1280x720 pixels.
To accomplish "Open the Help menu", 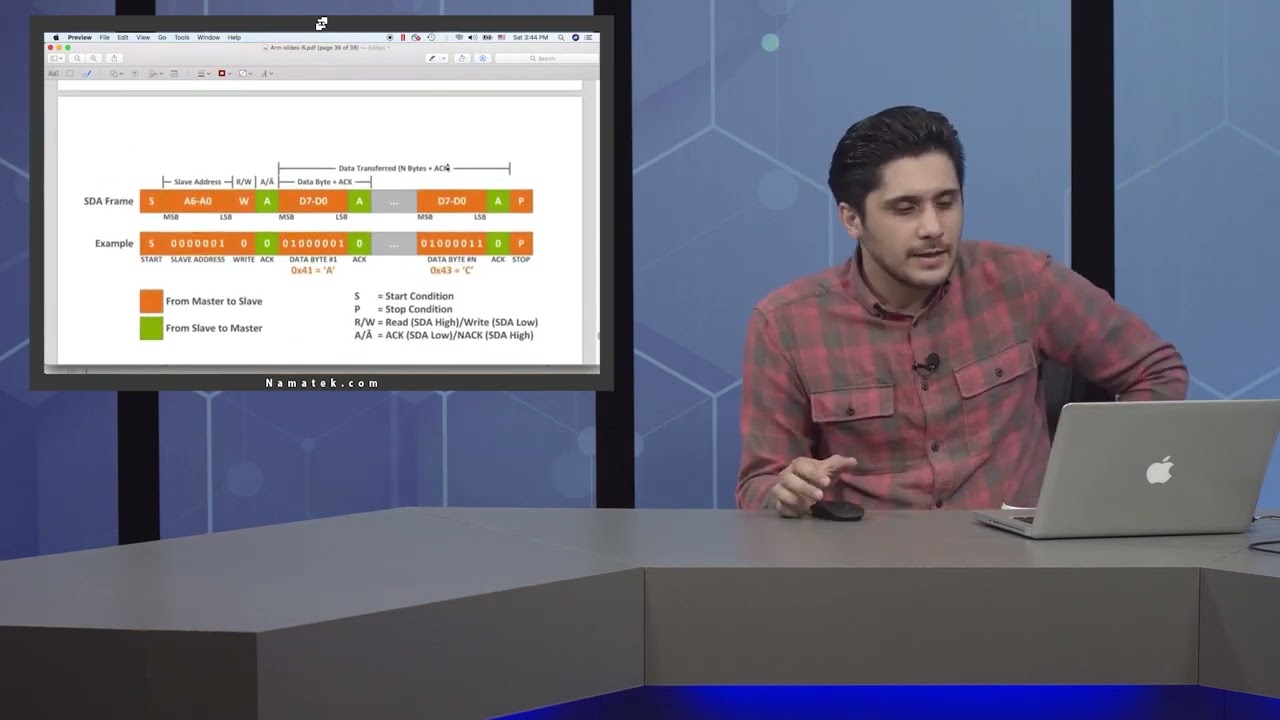I will [234, 37].
